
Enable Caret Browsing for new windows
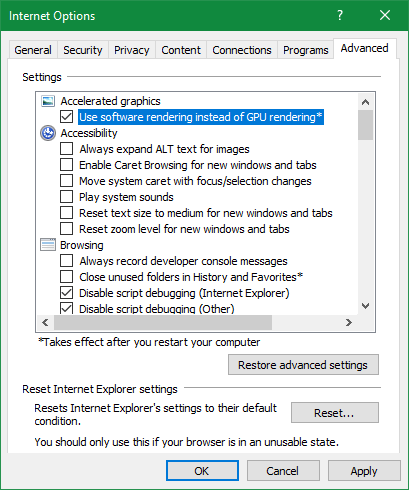pos(67,165)
